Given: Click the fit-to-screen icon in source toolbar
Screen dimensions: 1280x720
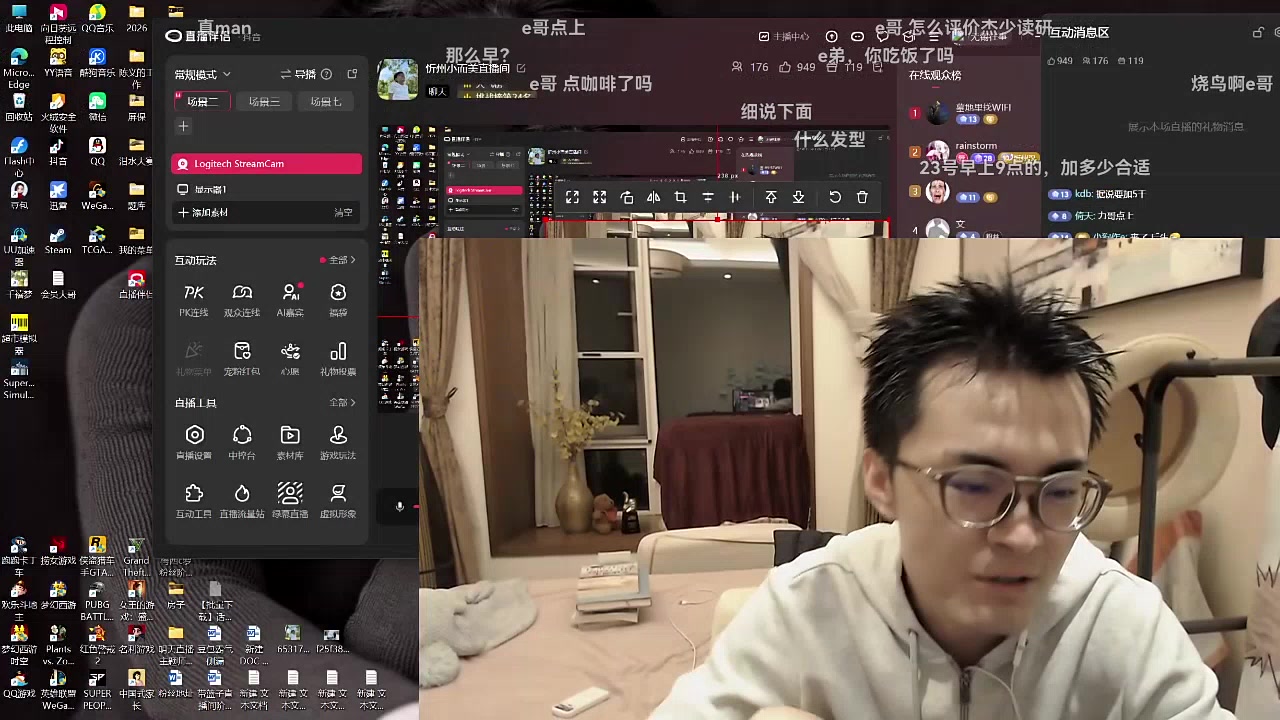Looking at the screenshot, I should [572, 198].
